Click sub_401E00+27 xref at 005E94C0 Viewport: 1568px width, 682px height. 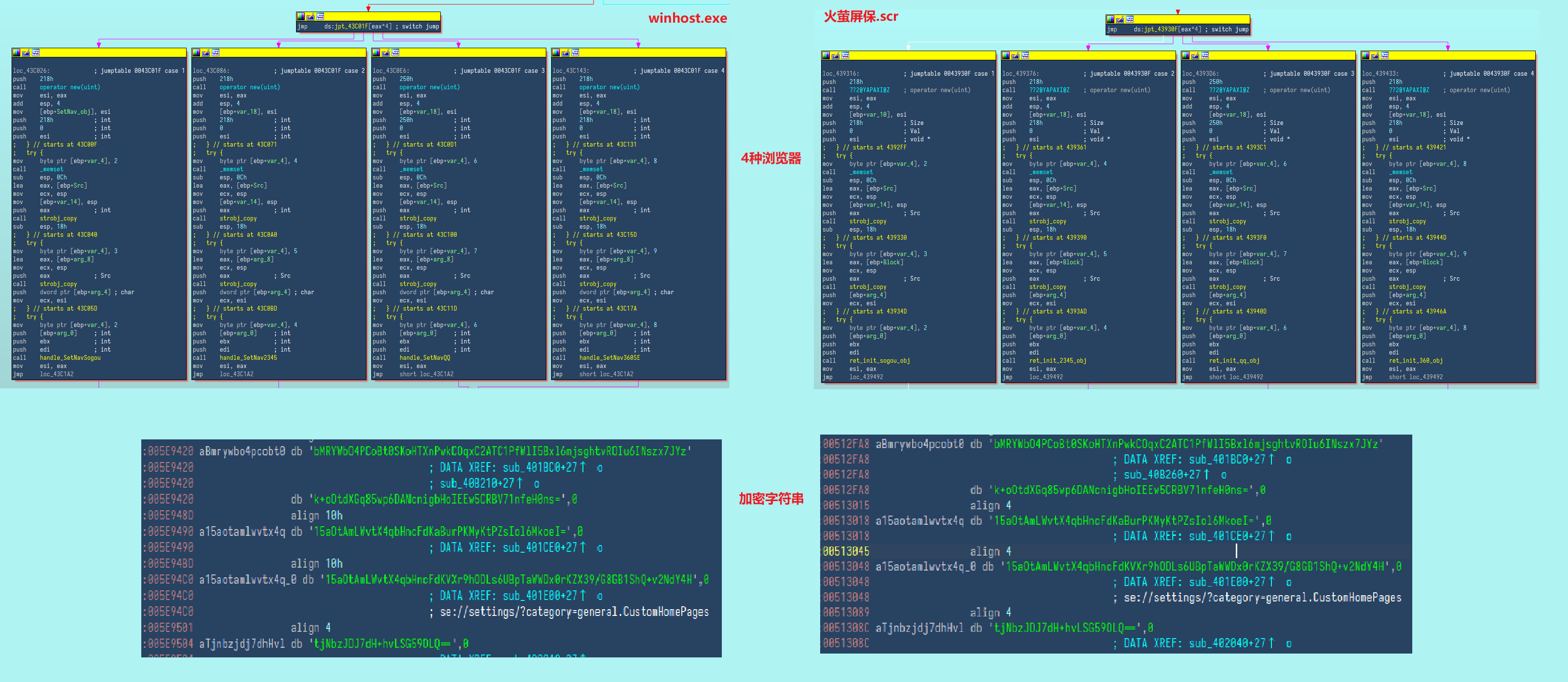tap(540, 596)
